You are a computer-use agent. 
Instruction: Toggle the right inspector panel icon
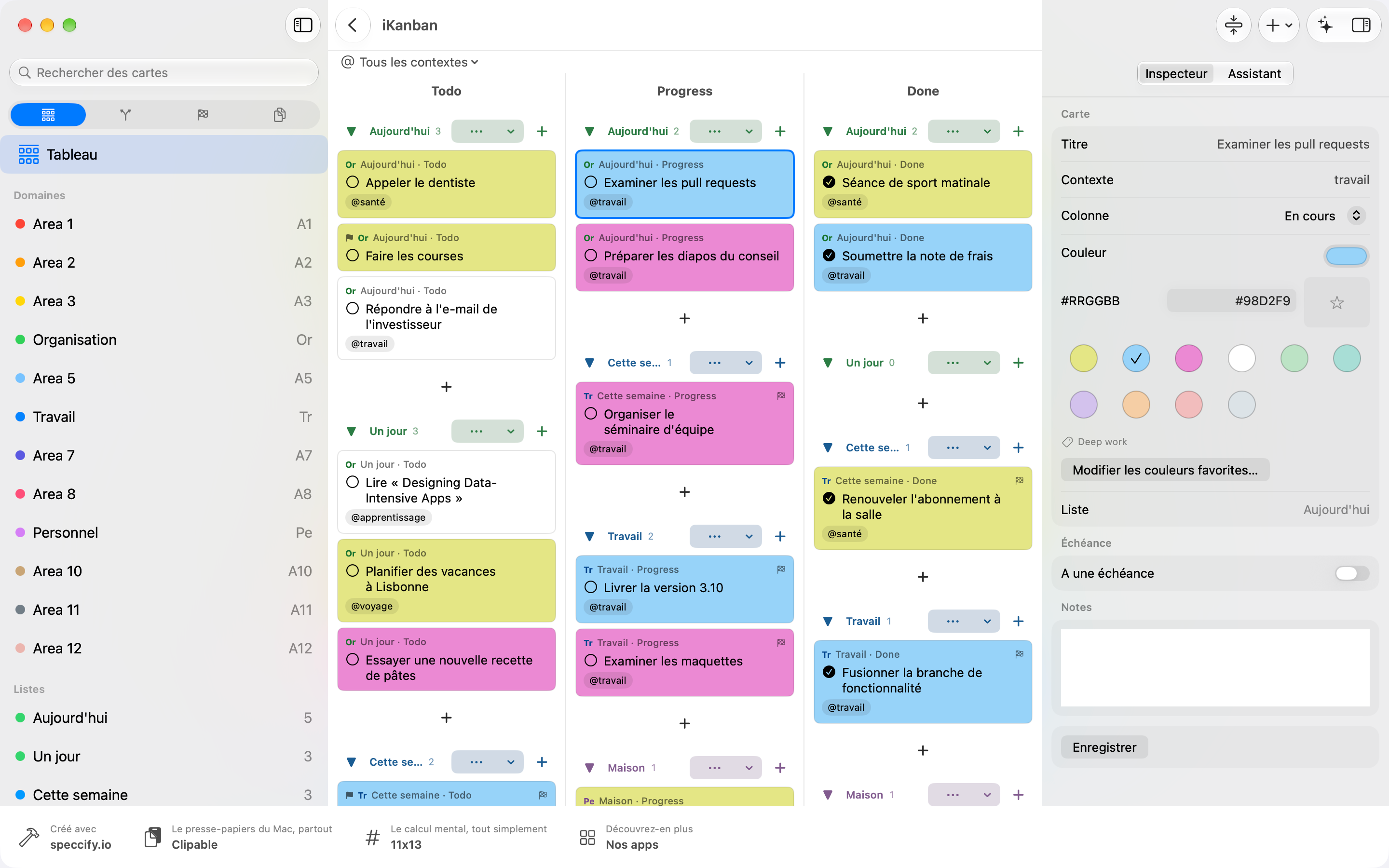click(1361, 25)
